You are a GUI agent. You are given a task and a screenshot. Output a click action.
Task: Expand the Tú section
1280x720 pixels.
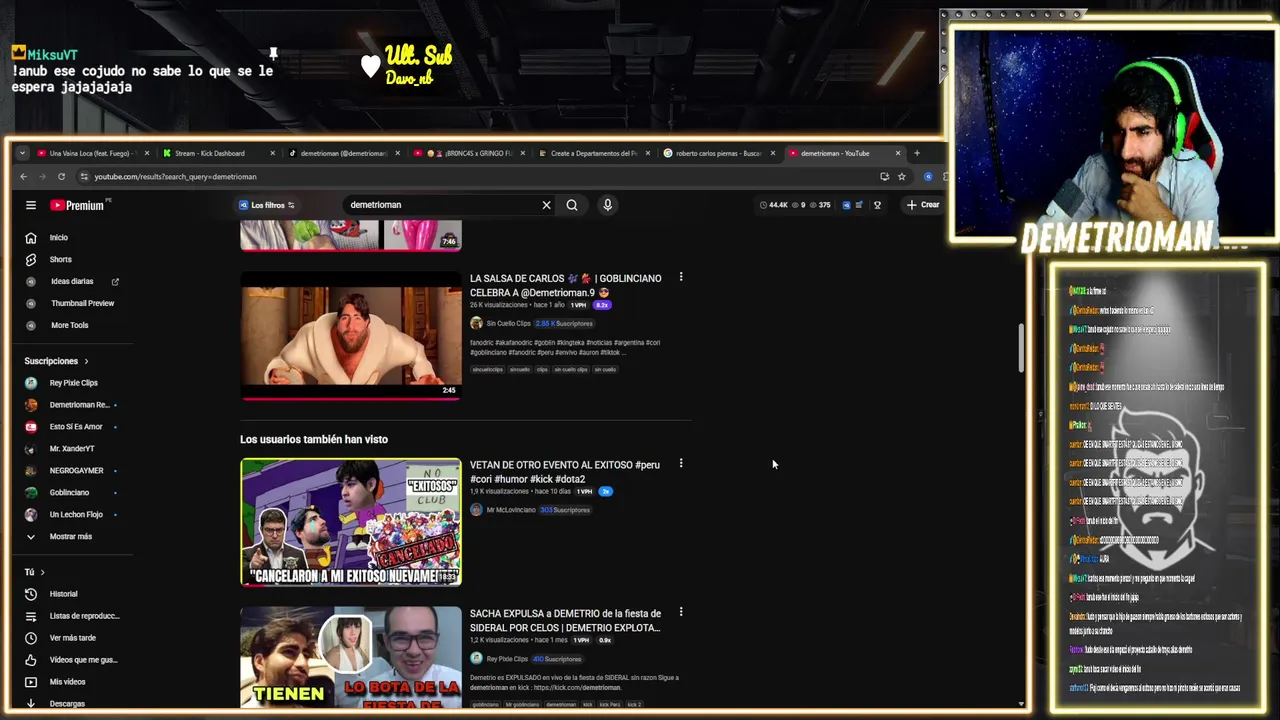pyautogui.click(x=34, y=572)
